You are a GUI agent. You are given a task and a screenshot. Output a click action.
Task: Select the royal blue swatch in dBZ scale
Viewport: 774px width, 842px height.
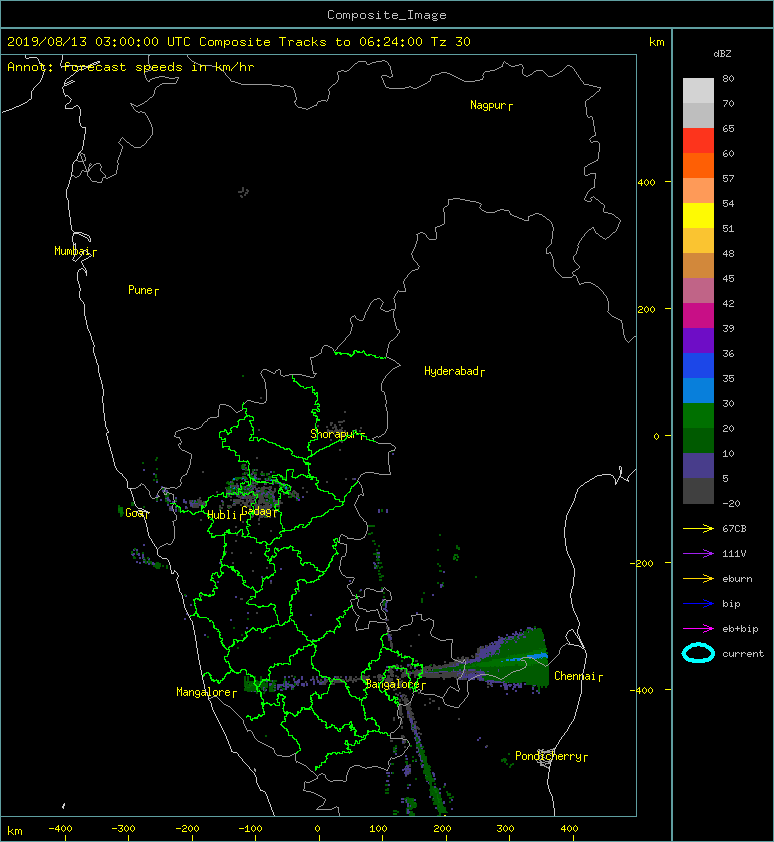tap(698, 365)
